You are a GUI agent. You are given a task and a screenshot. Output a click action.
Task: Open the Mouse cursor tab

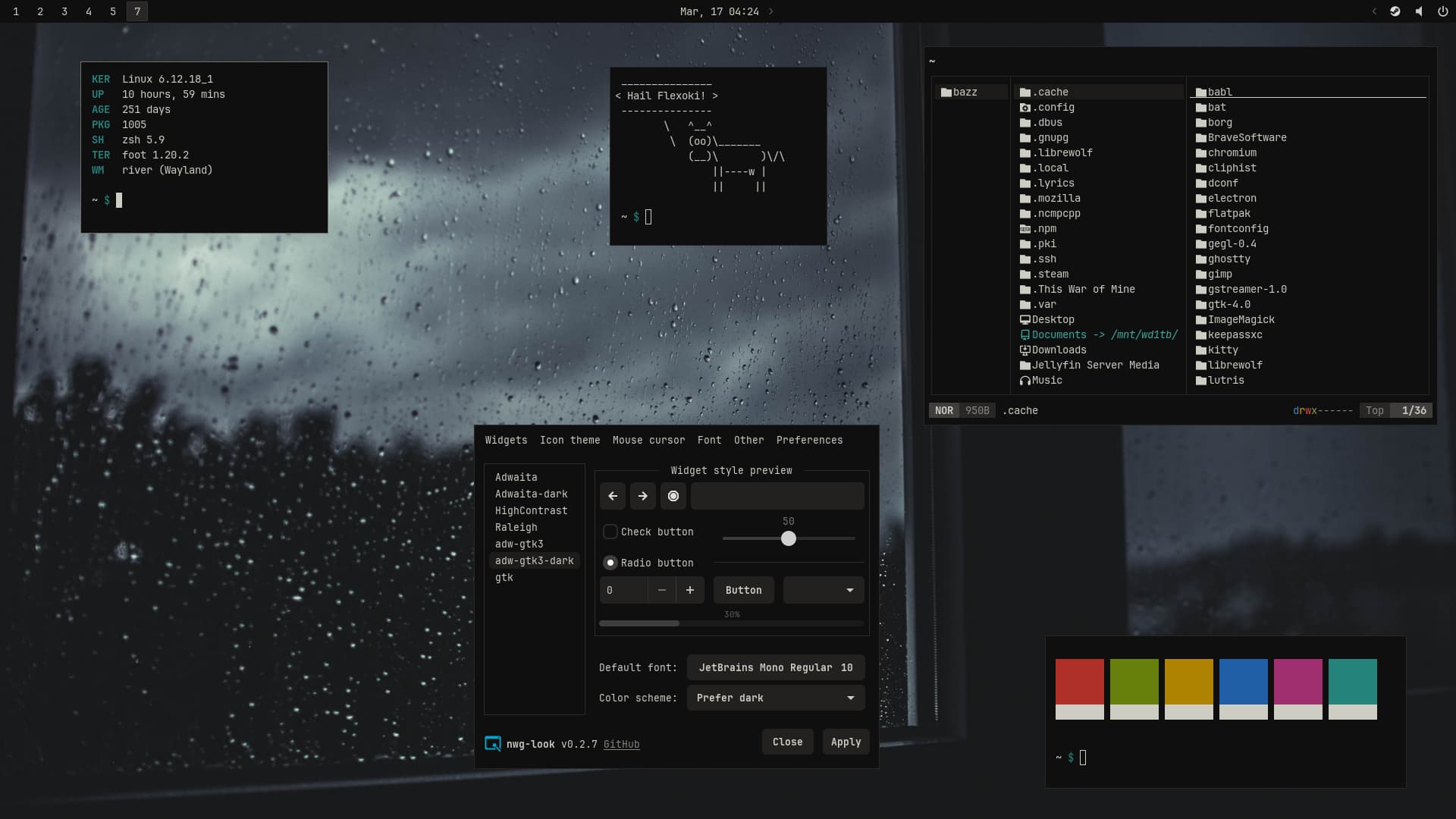pyautogui.click(x=648, y=440)
